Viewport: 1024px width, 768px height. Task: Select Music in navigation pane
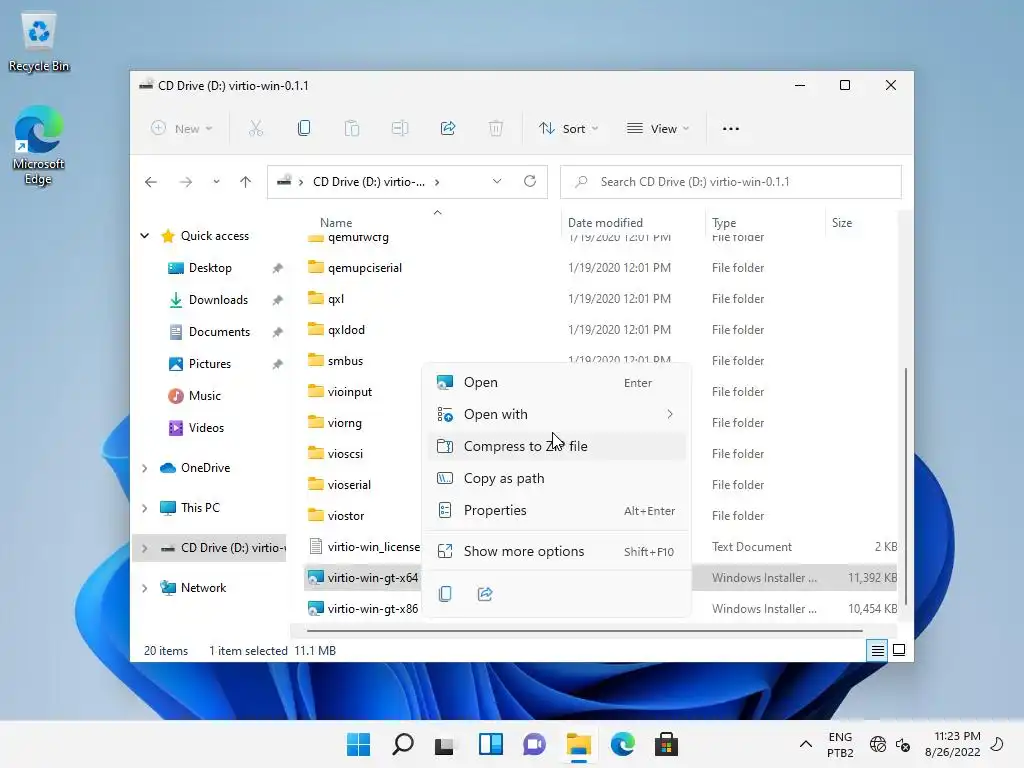204,396
